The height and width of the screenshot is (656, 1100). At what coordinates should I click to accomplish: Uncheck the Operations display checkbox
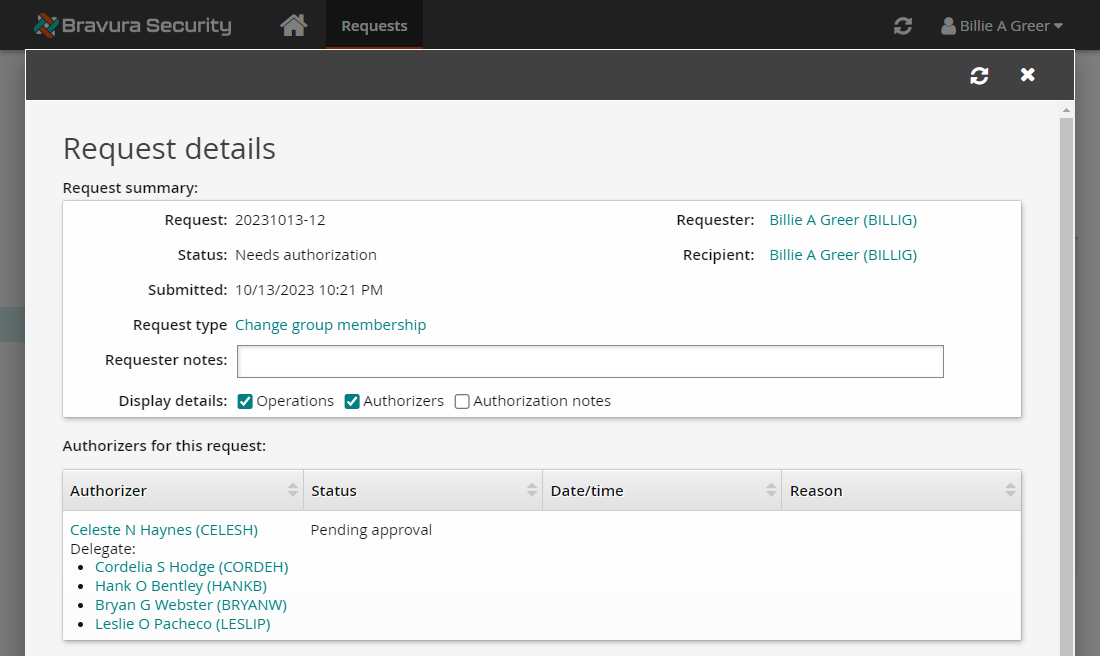point(245,401)
